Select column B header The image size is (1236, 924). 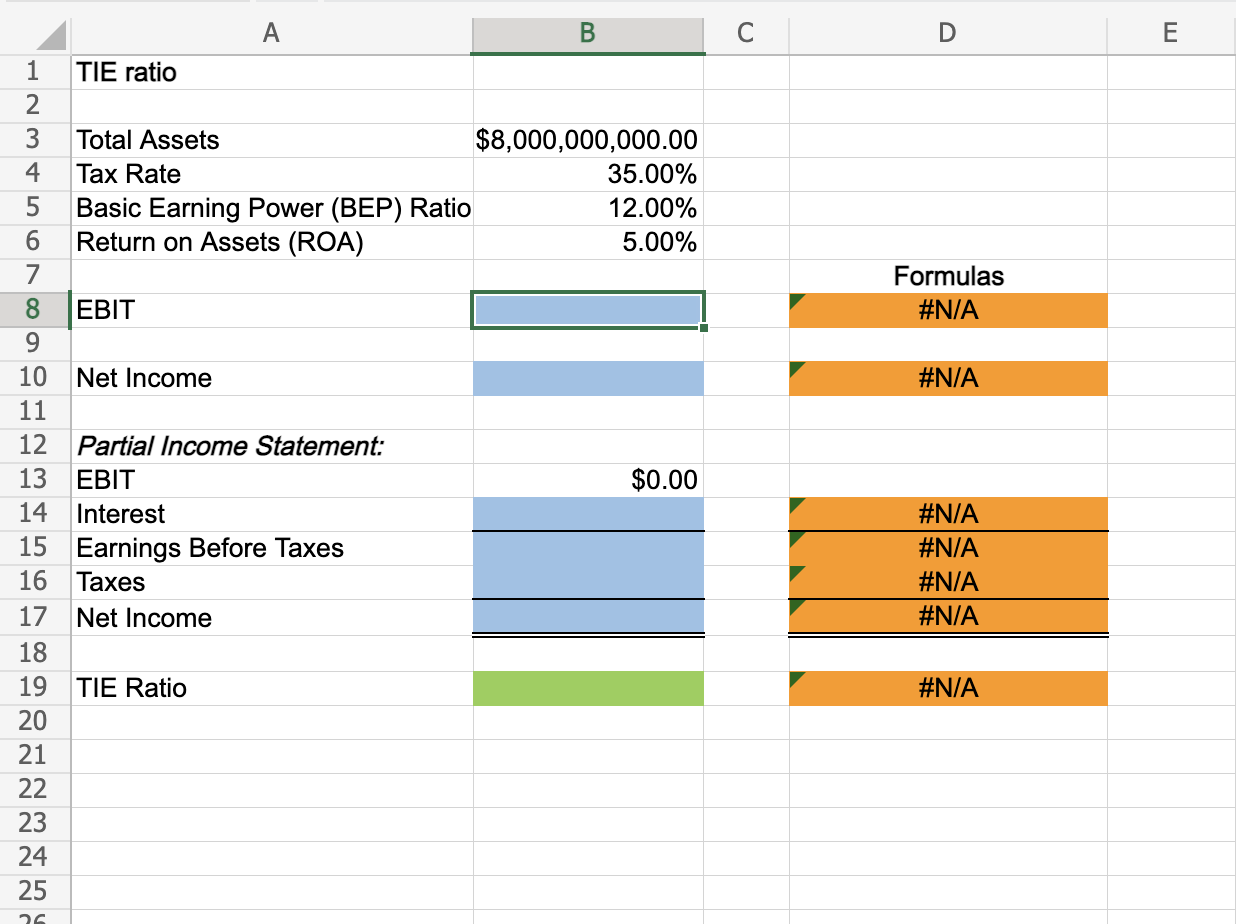click(587, 33)
